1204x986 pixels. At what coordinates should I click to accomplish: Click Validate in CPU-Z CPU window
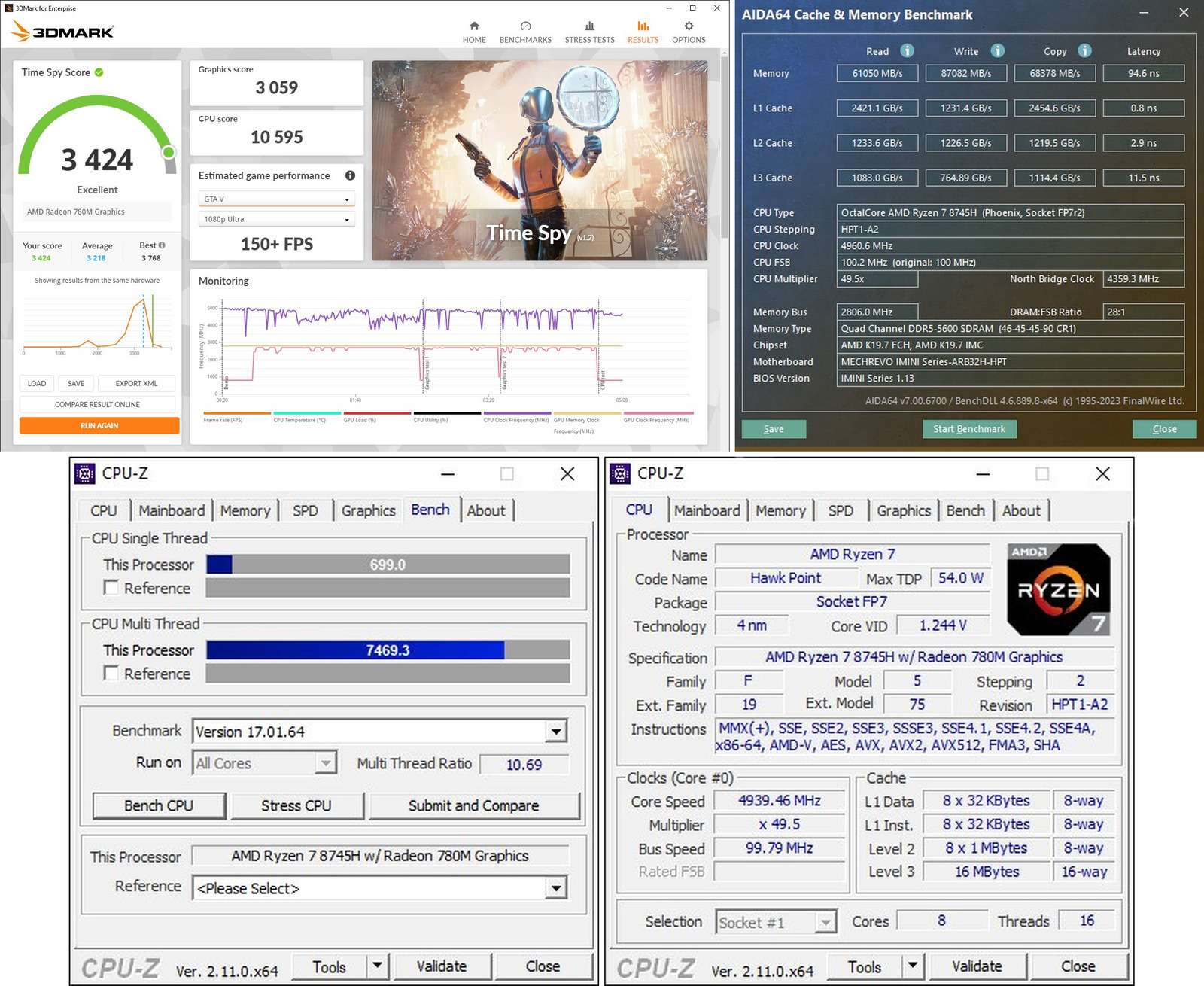point(977,966)
